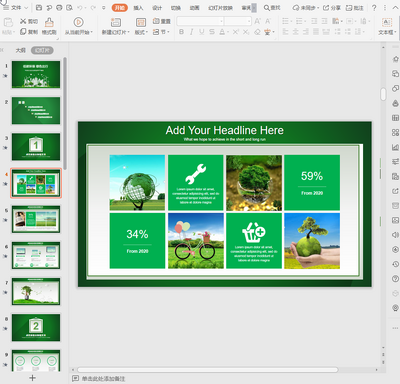Click the Decrease Indent icon
Screen dimensions: 400x384
click(x=314, y=21)
